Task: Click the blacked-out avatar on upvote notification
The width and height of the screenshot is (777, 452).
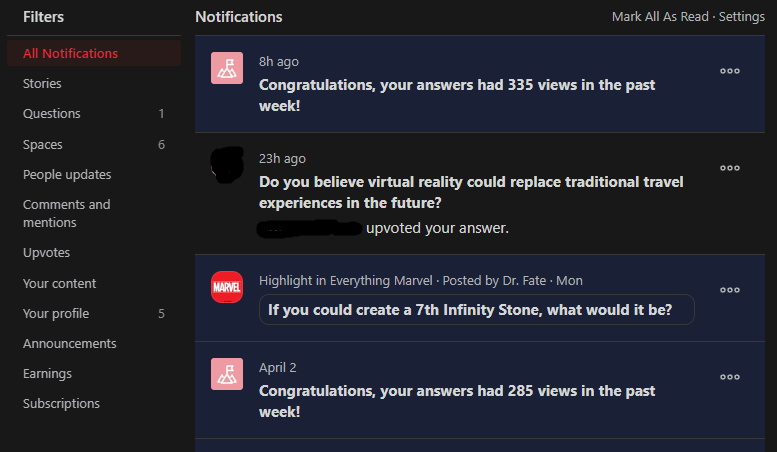Action: click(x=227, y=164)
